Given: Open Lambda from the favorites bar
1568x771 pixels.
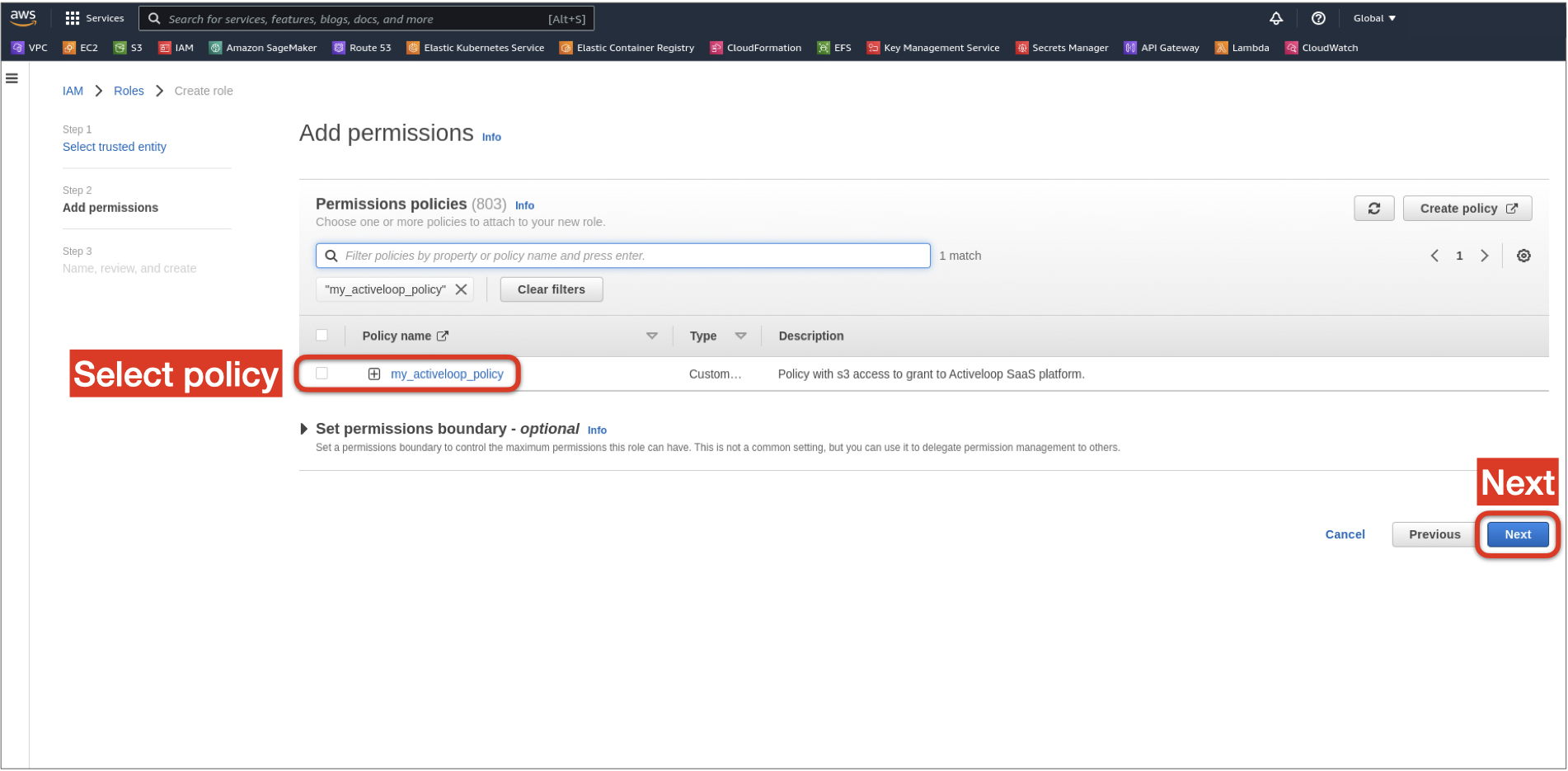Looking at the screenshot, I should click(x=1242, y=48).
